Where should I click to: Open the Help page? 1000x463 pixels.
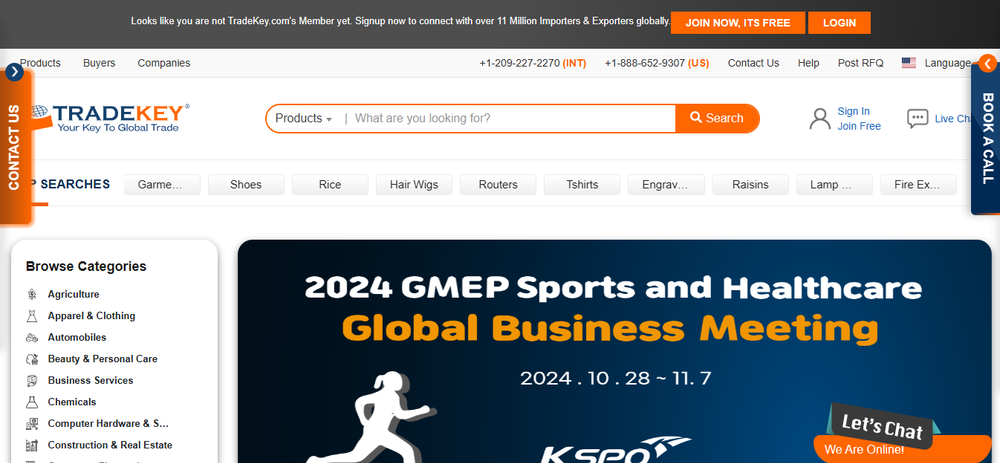click(x=808, y=63)
